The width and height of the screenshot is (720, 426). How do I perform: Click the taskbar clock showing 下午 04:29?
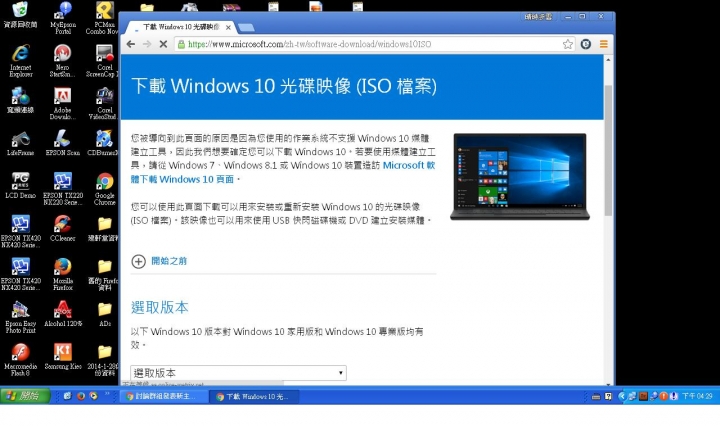pos(697,396)
